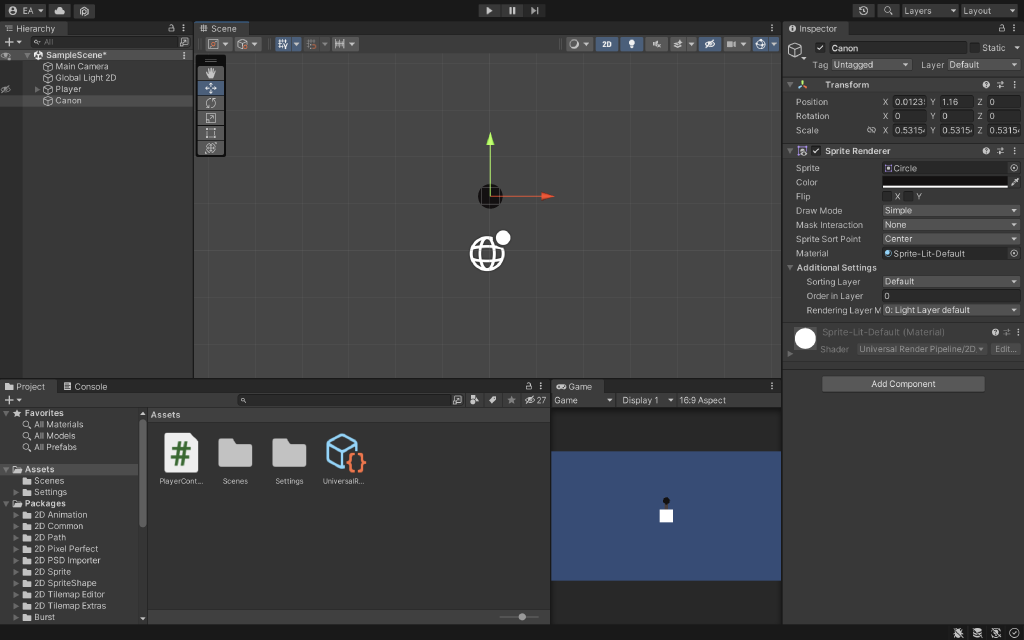The image size is (1024, 640).
Task: Select the View (hand) tool
Action: pos(211,72)
